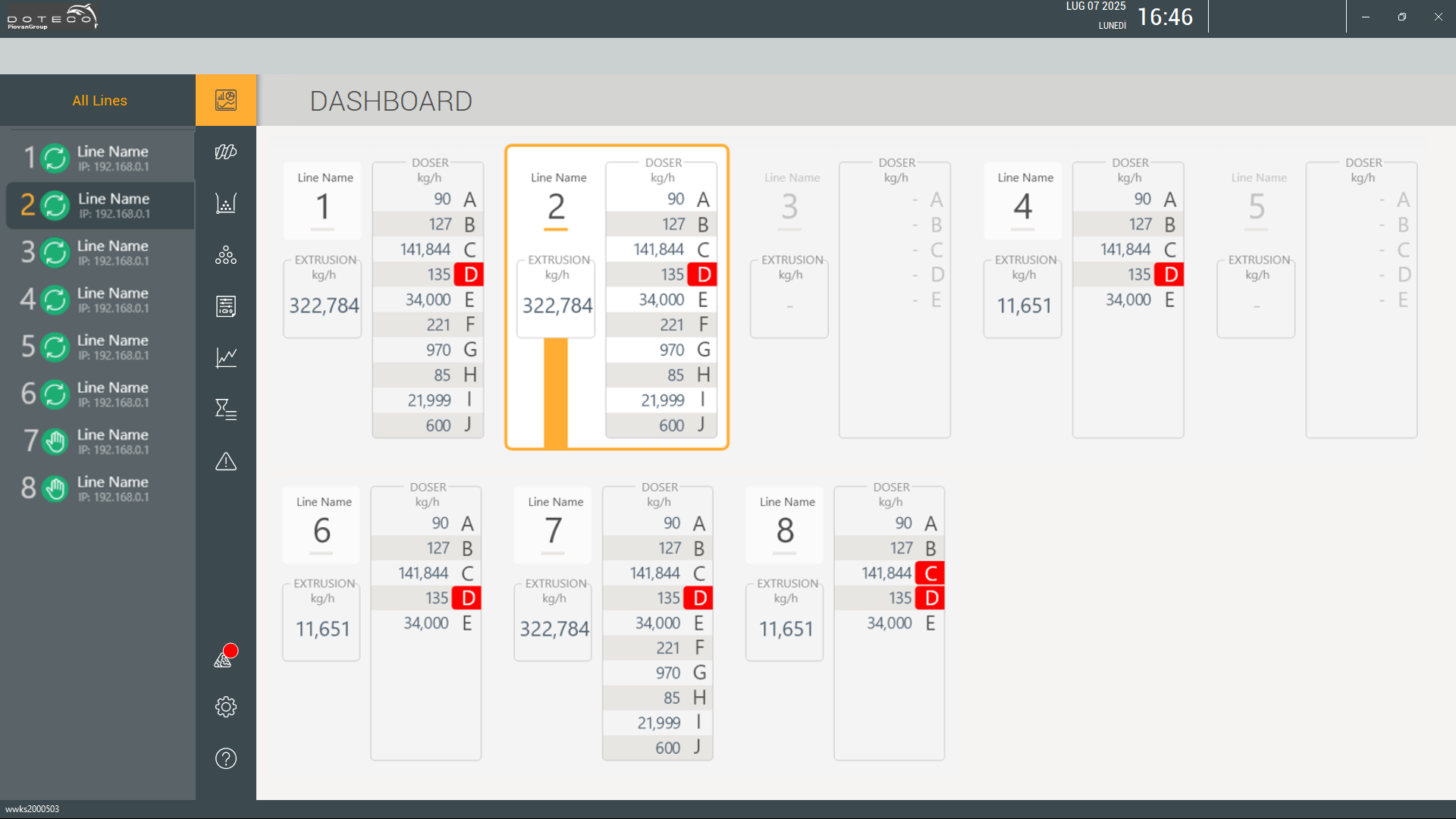Open the recipe settings sheet icon

226,306
